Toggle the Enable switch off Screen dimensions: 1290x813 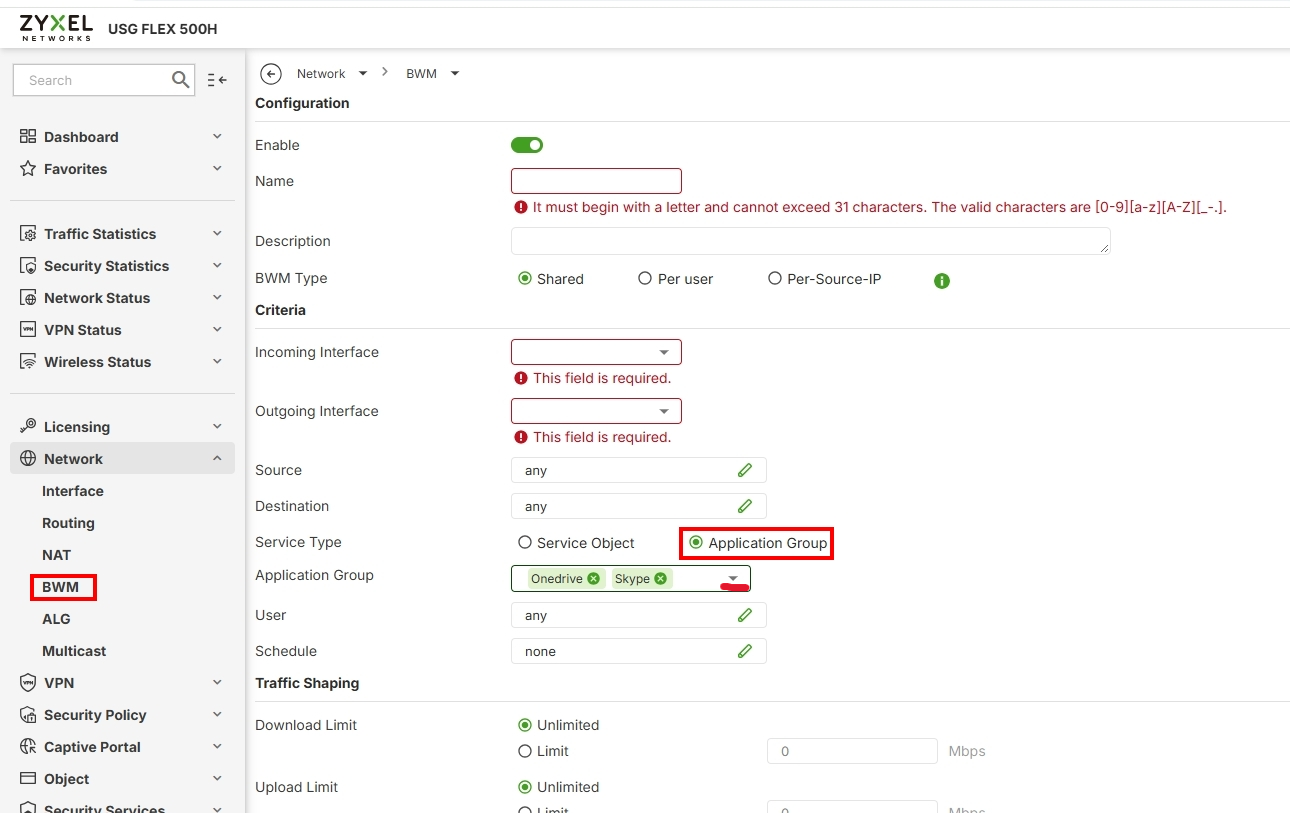click(527, 145)
